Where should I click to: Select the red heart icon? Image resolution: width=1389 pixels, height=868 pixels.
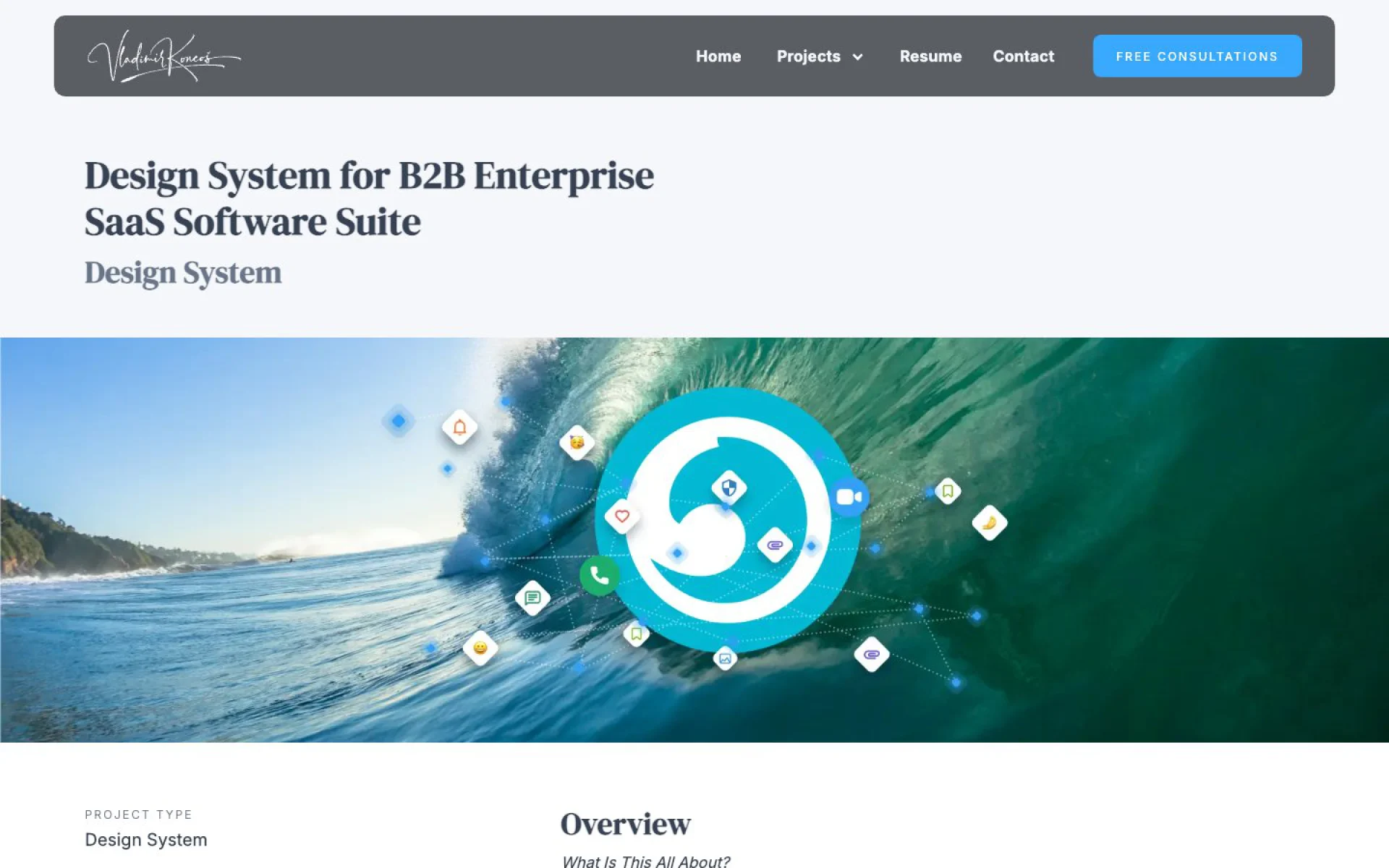pyautogui.click(x=621, y=516)
